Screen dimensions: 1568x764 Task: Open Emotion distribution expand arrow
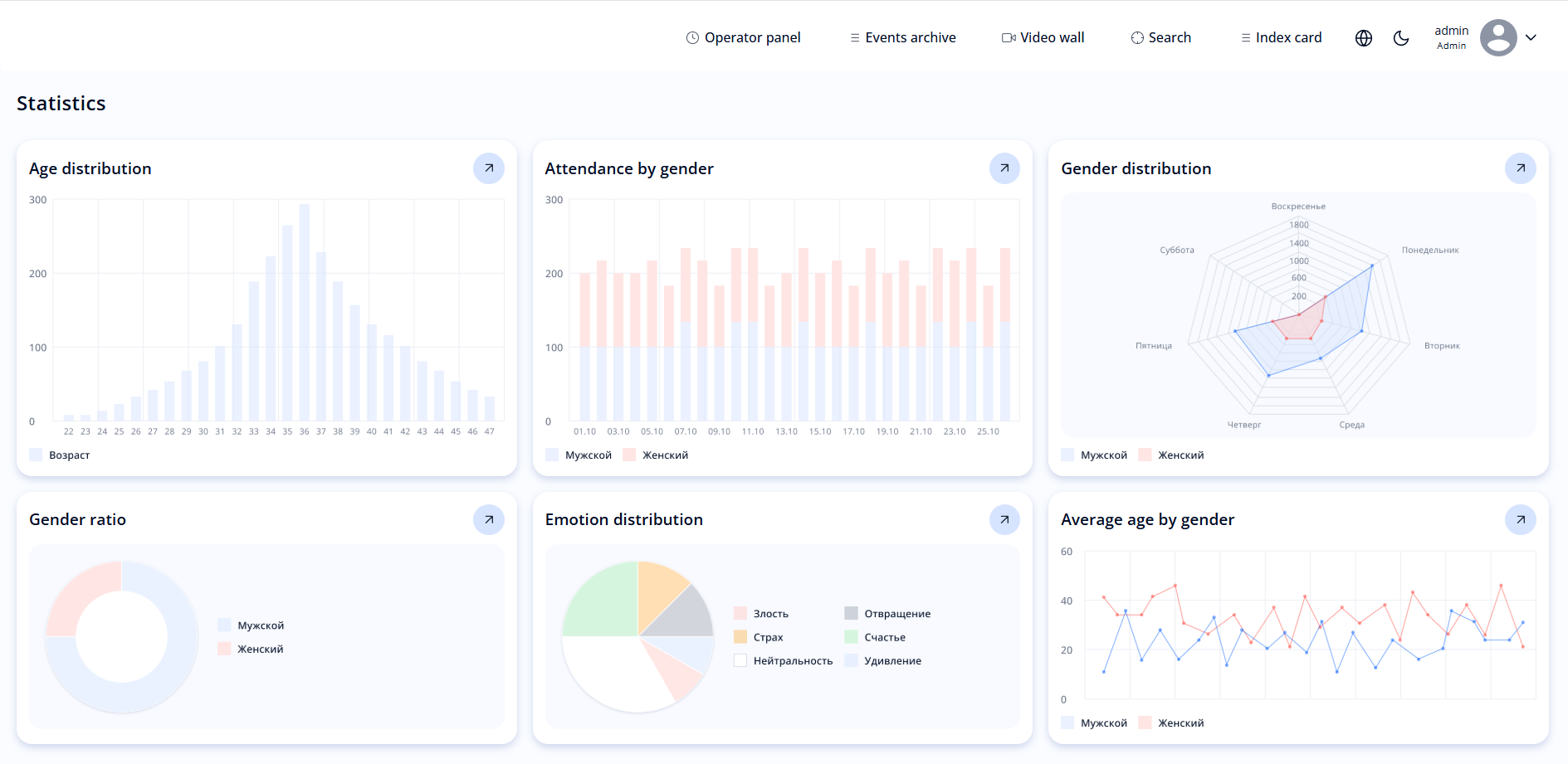click(1004, 519)
